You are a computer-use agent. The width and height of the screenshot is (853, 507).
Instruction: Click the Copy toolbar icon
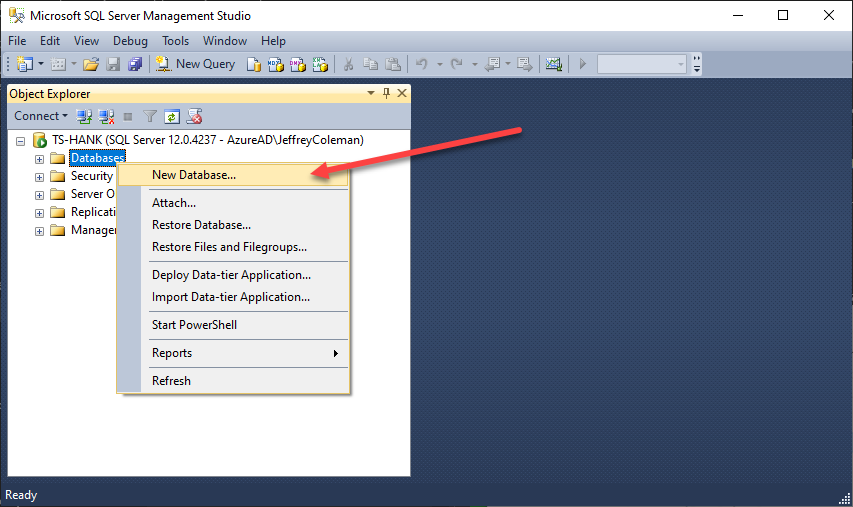pyautogui.click(x=370, y=64)
